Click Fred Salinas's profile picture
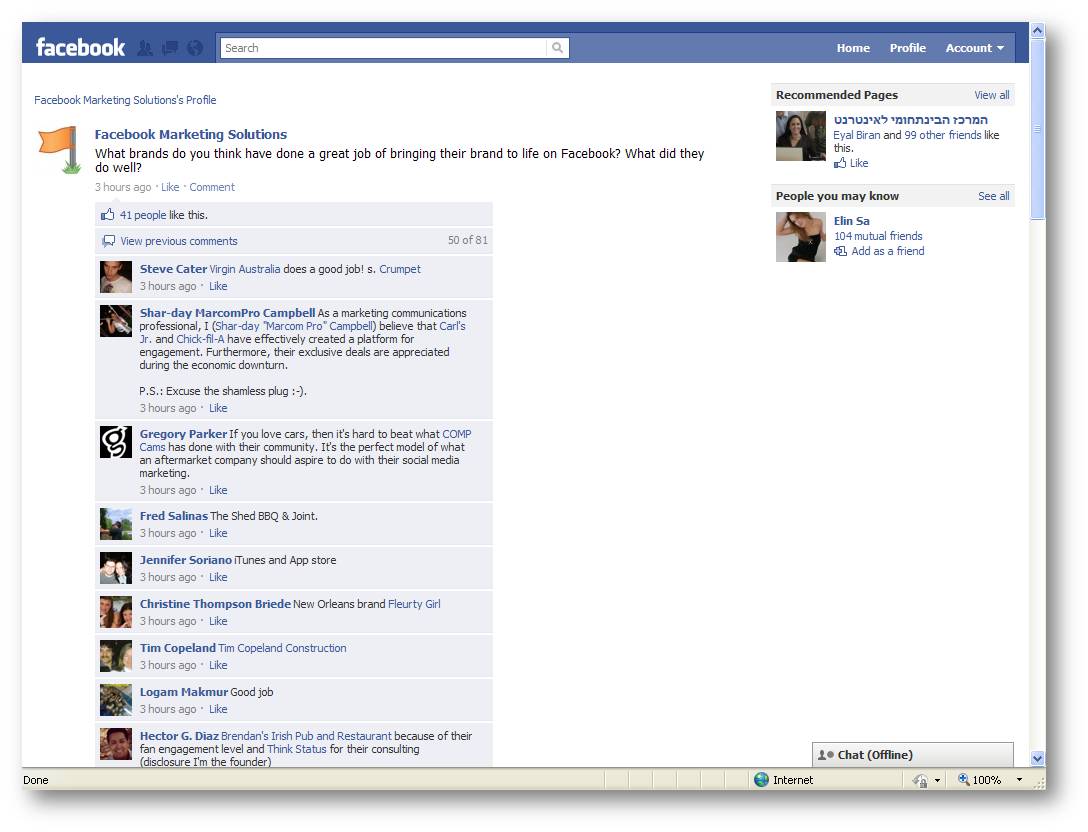The width and height of the screenshot is (1088, 832). (116, 524)
